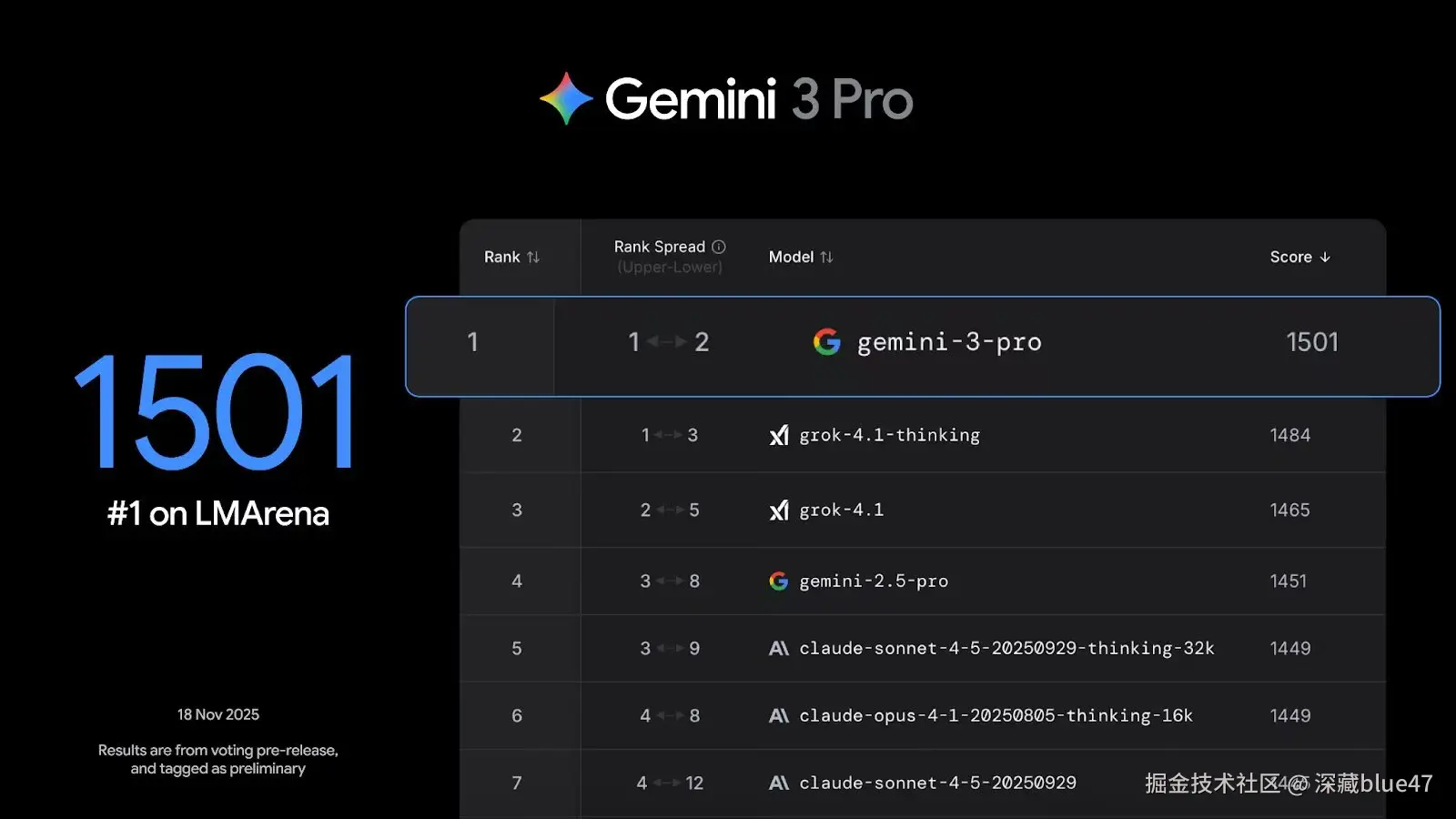
Task: Click the preliminary results disclaimer text
Action: coord(218,759)
